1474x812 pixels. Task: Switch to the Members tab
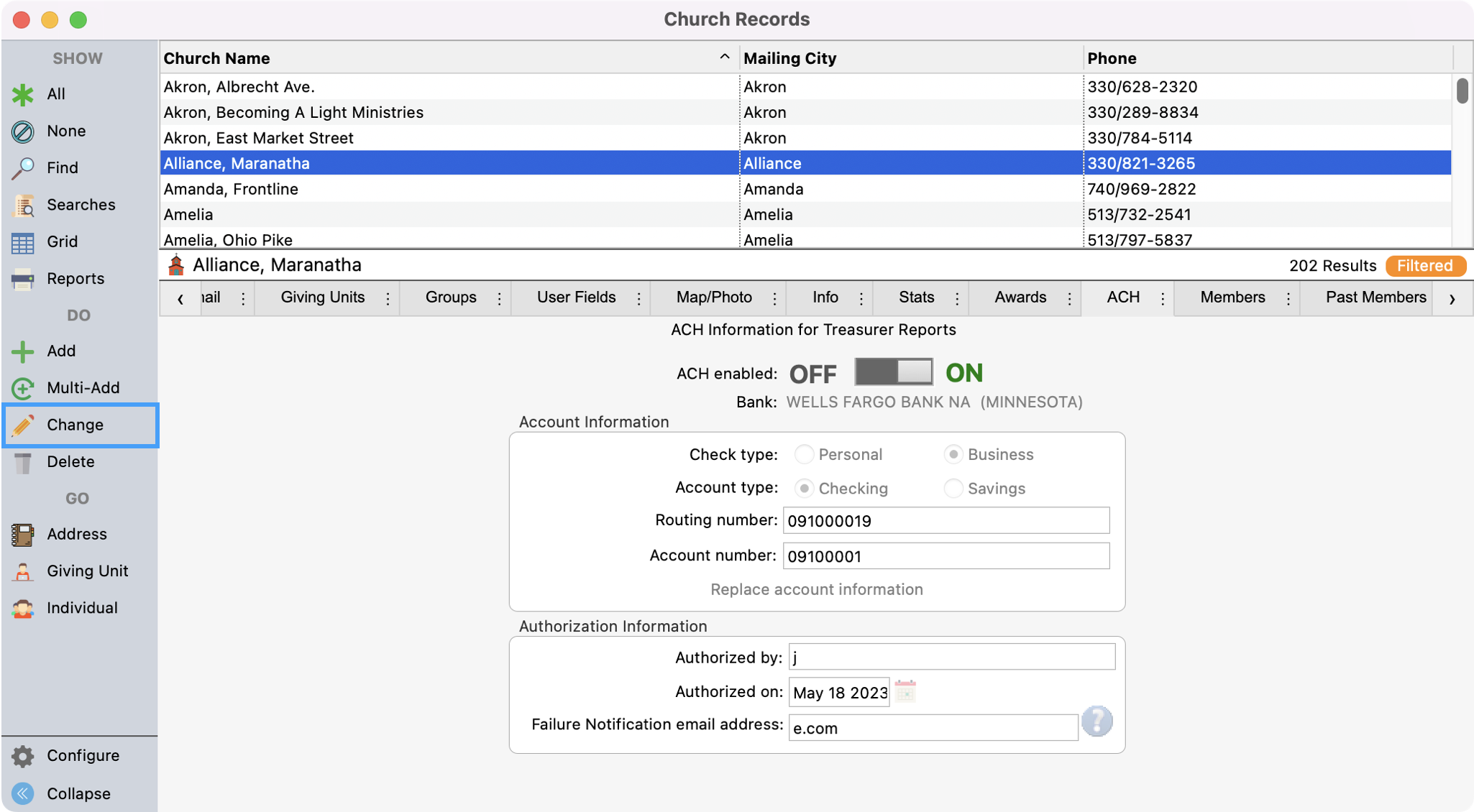[x=1232, y=297]
